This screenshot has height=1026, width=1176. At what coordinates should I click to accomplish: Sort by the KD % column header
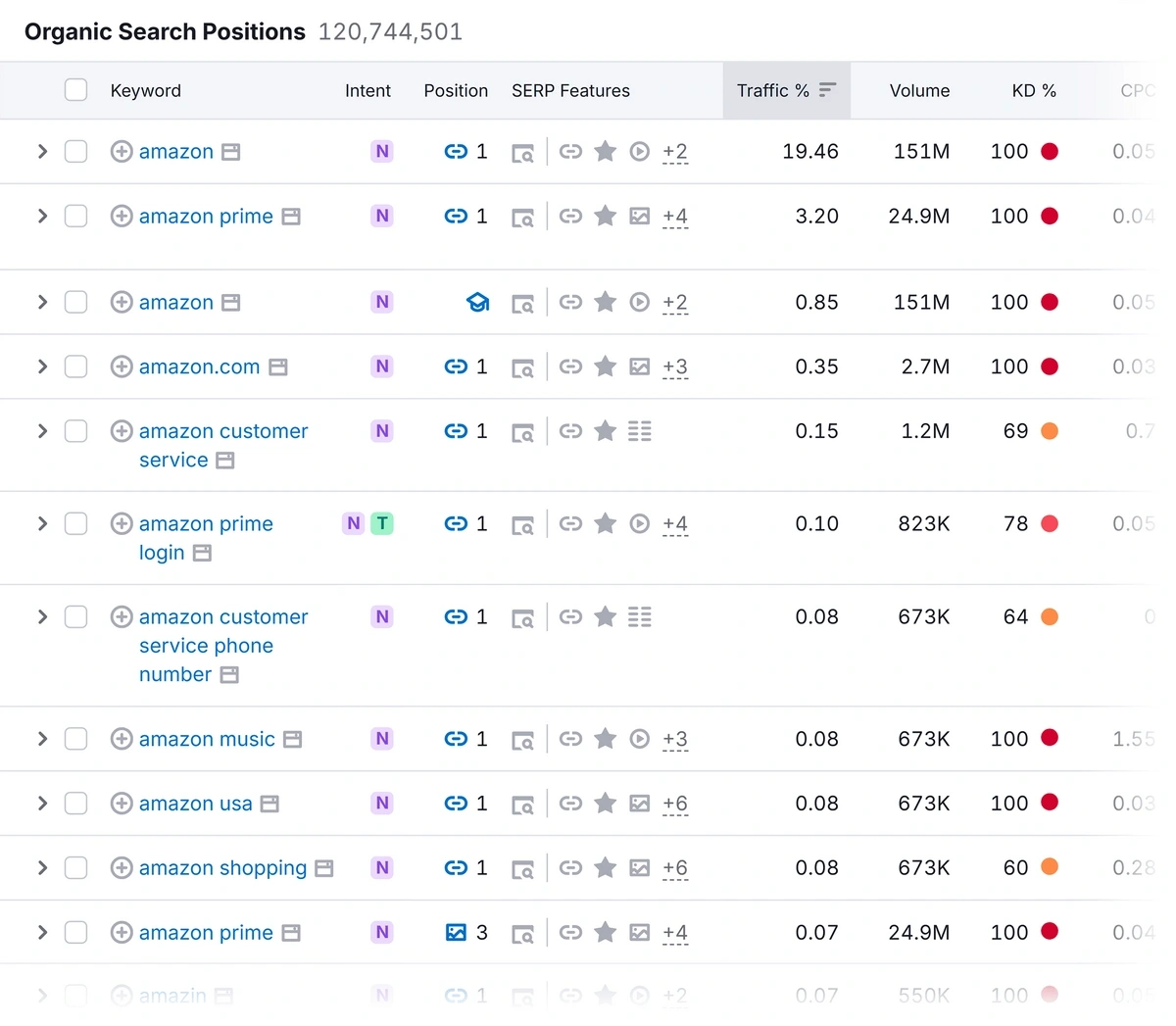coord(1034,91)
